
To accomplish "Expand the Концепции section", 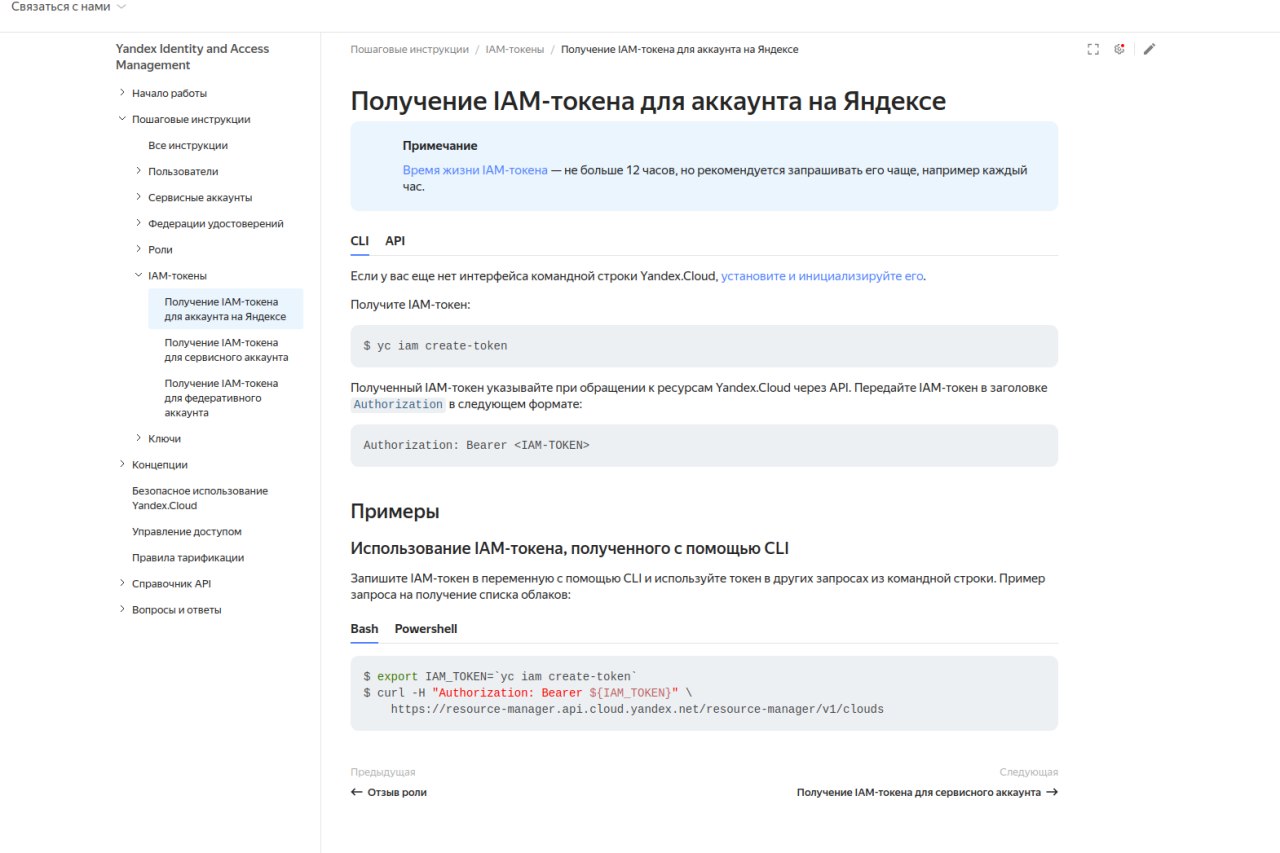I will point(122,464).
